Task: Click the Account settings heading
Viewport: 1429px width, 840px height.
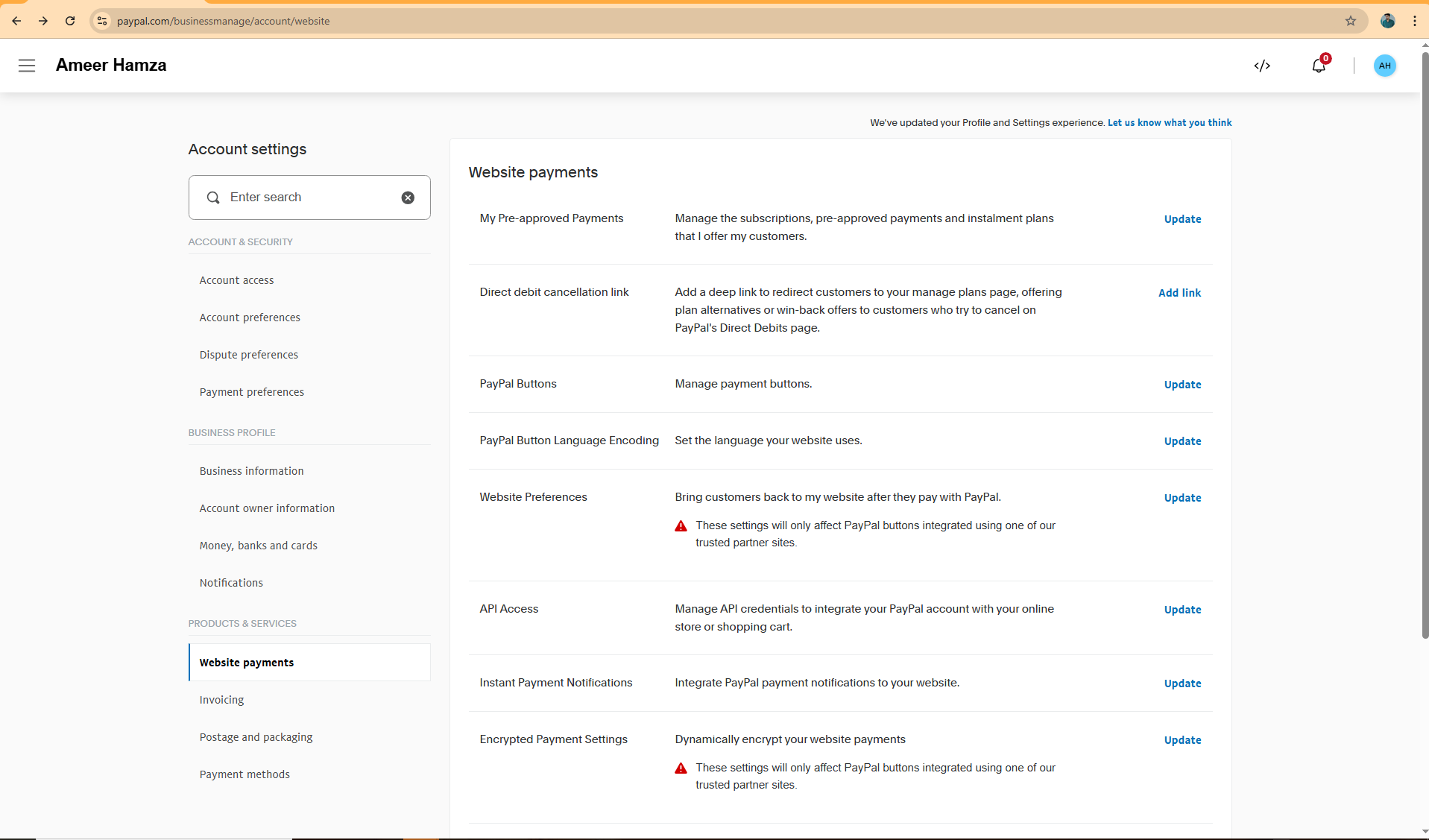Action: click(x=247, y=149)
